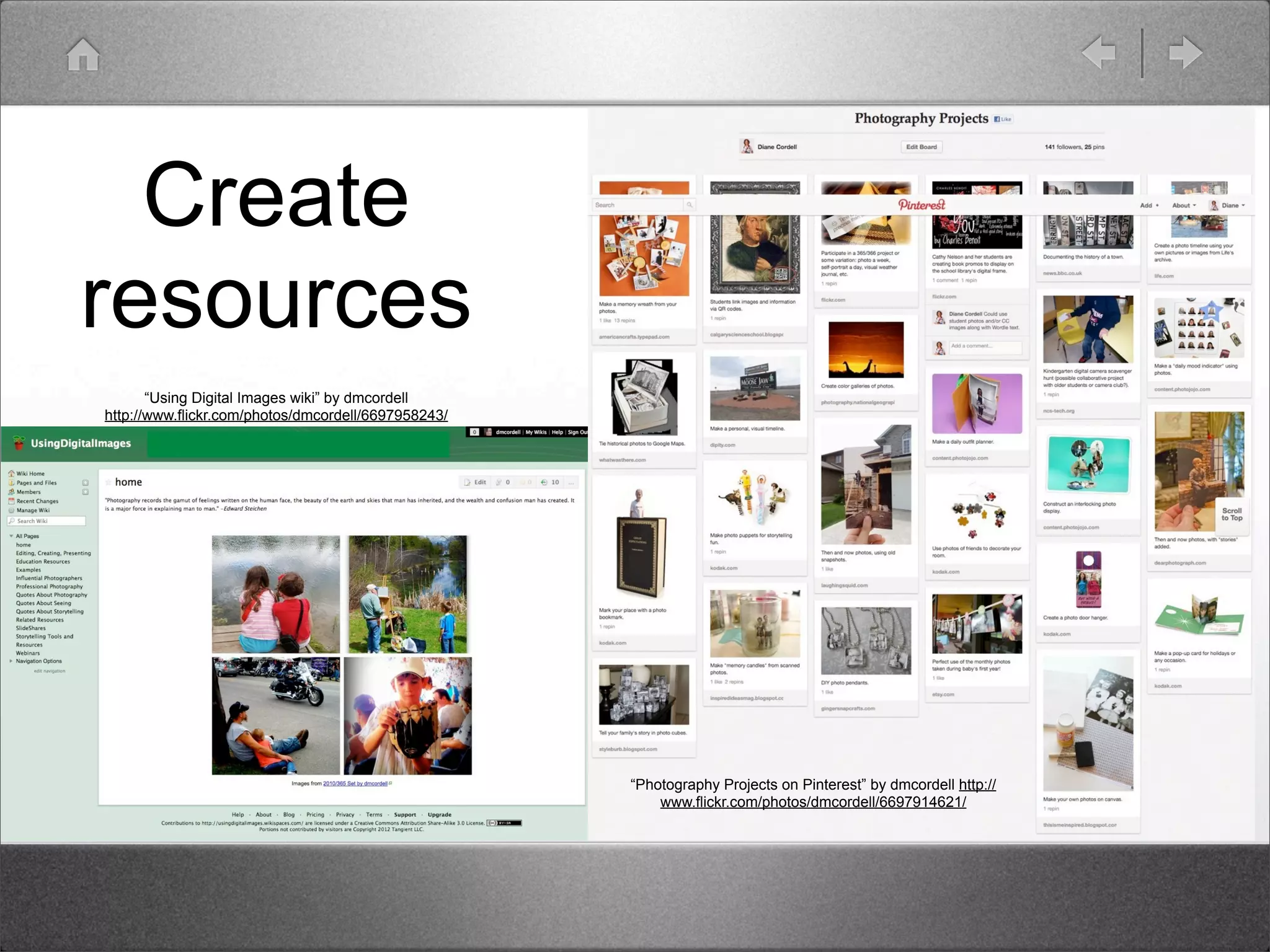Click the UsingDigitalImages plant logo
Viewport: 1270px width, 952px height.
coord(19,442)
